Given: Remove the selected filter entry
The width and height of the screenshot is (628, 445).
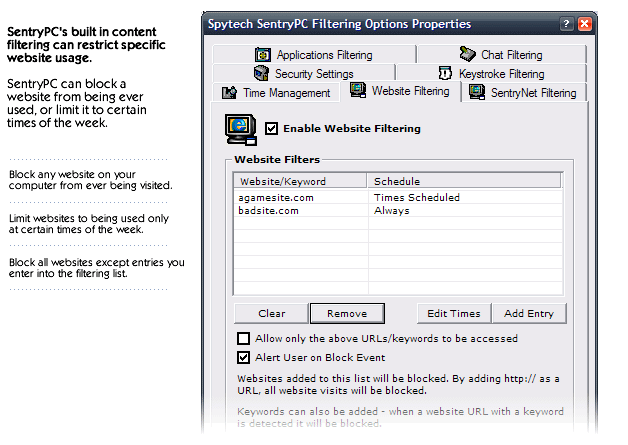Looking at the screenshot, I should (x=347, y=313).
